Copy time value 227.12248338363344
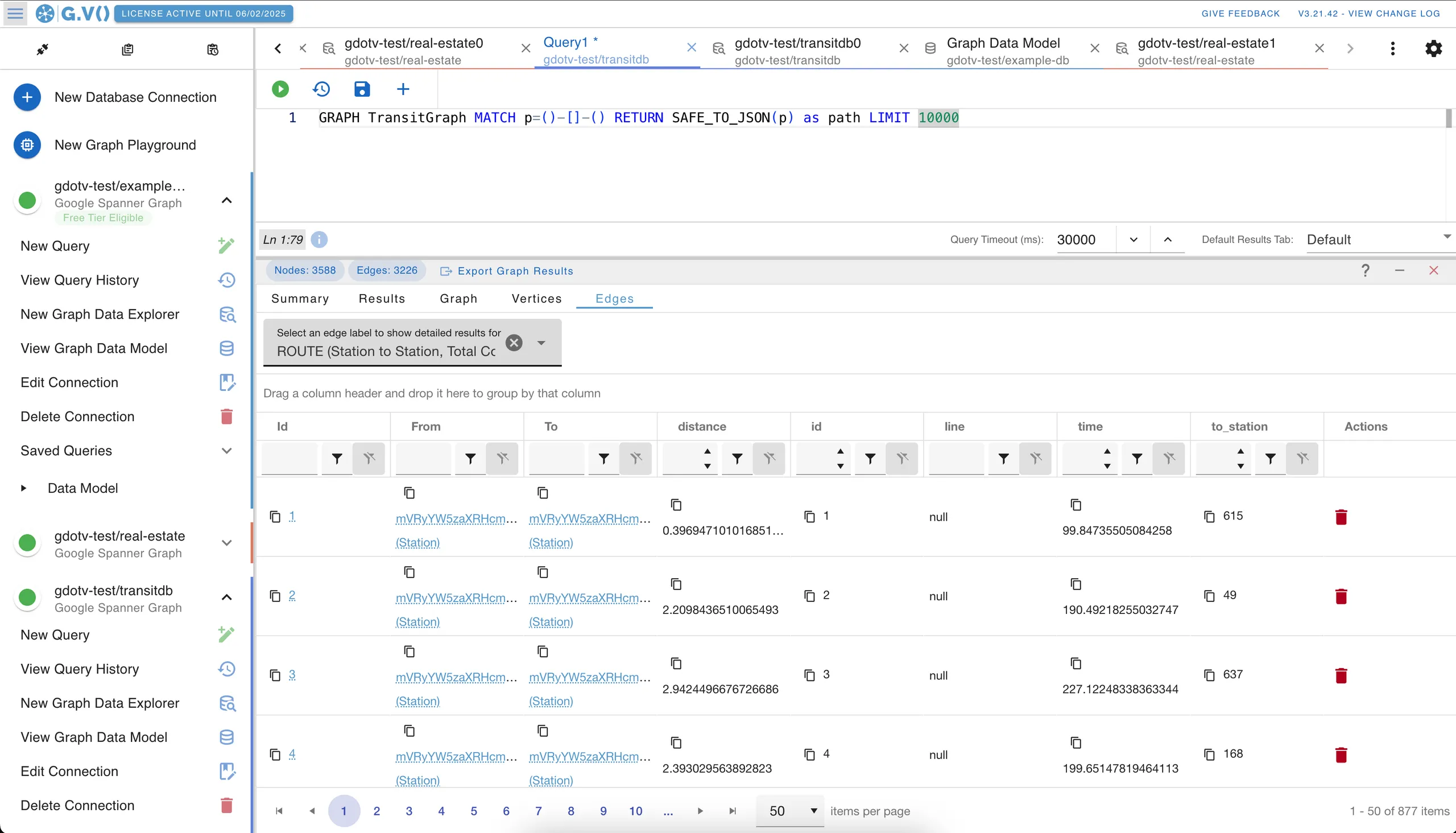Viewport: 1456px width, 833px height. point(1076,663)
